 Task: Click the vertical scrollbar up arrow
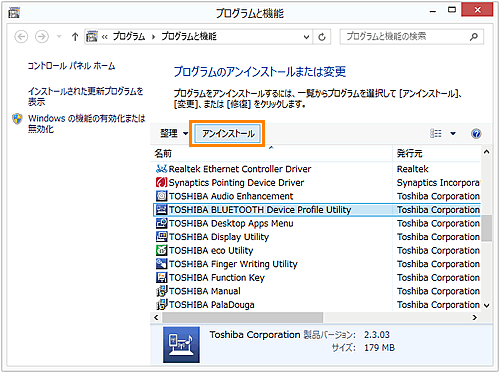click(486, 152)
